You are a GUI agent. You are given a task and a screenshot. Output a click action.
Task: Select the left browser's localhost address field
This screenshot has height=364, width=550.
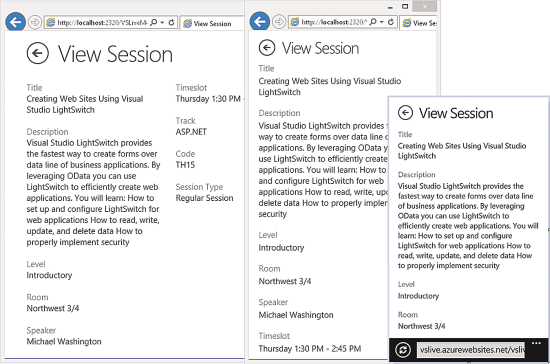[x=111, y=22]
